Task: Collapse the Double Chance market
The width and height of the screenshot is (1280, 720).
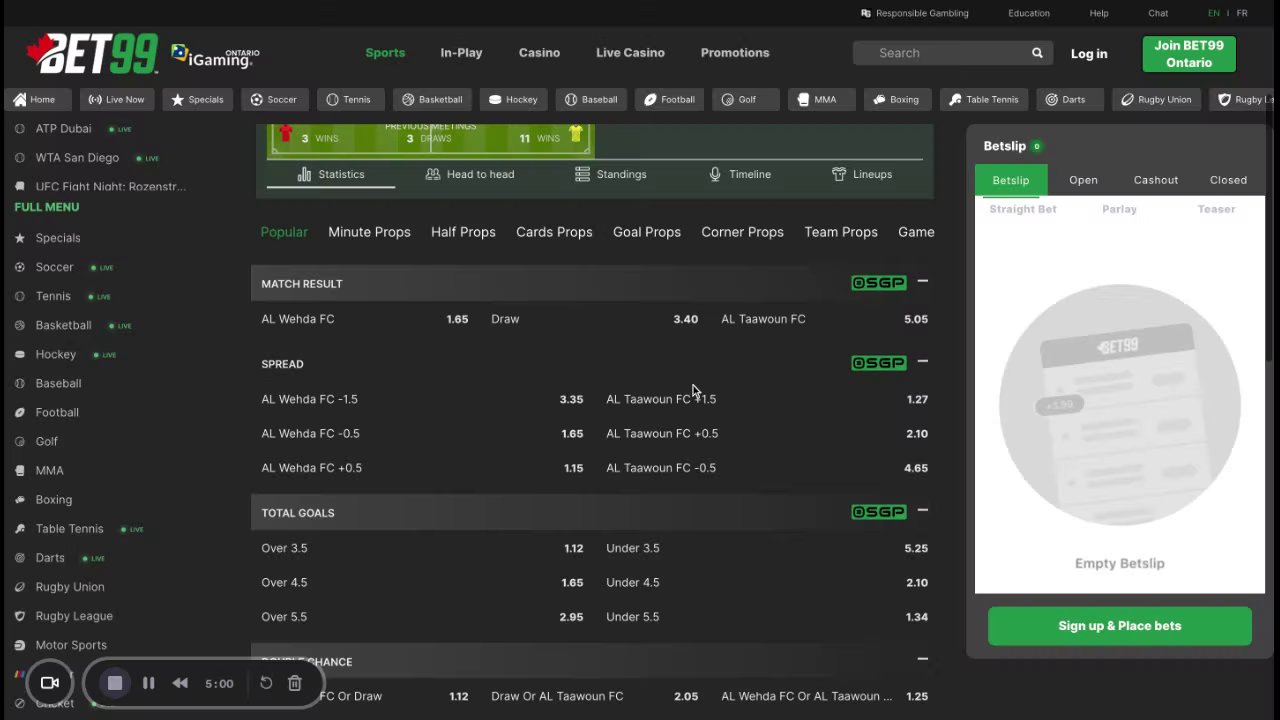Action: (922, 659)
